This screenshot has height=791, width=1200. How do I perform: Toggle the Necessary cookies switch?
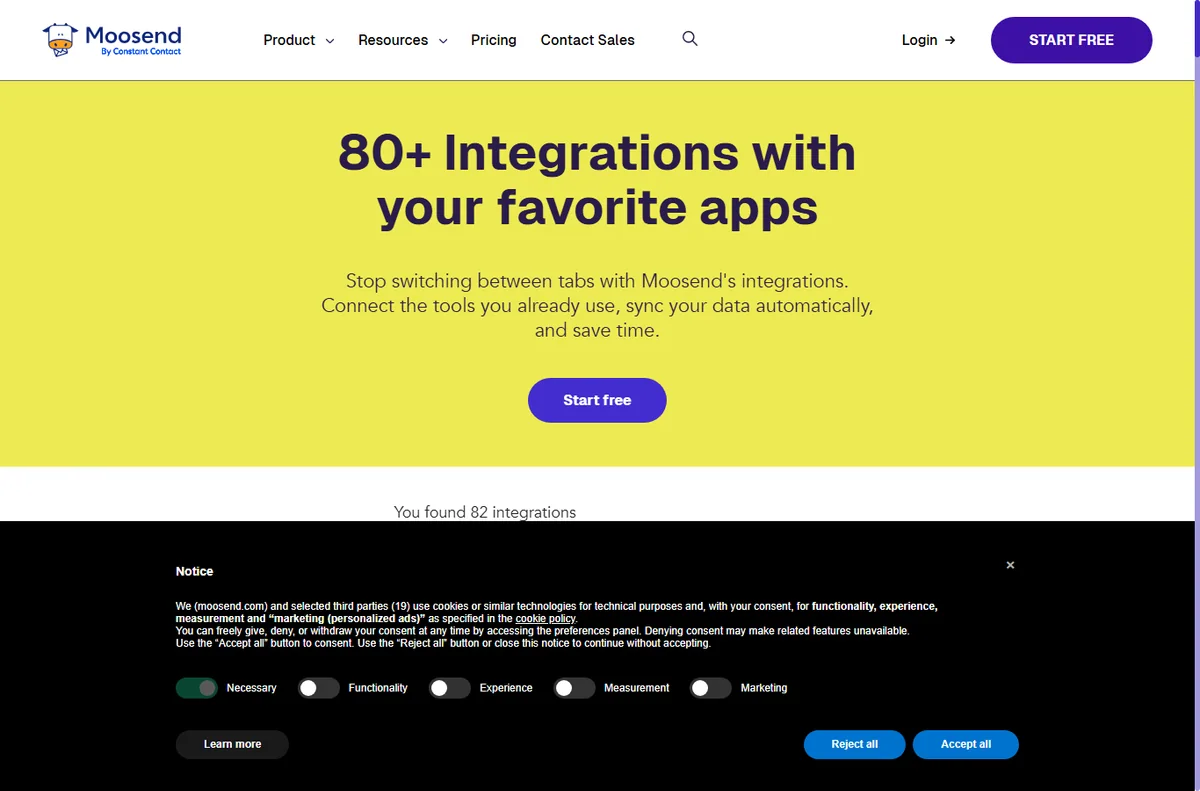coord(197,688)
